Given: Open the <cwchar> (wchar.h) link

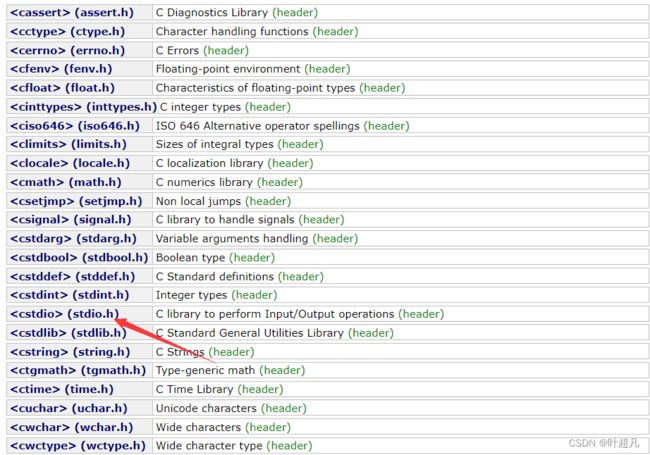Looking at the screenshot, I should 71,428.
